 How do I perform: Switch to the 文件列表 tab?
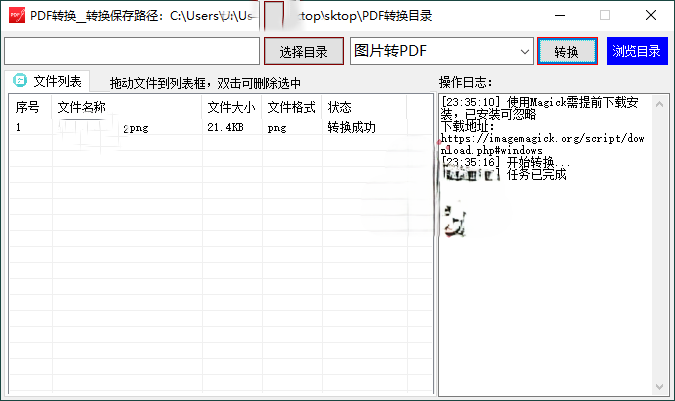tap(47, 80)
